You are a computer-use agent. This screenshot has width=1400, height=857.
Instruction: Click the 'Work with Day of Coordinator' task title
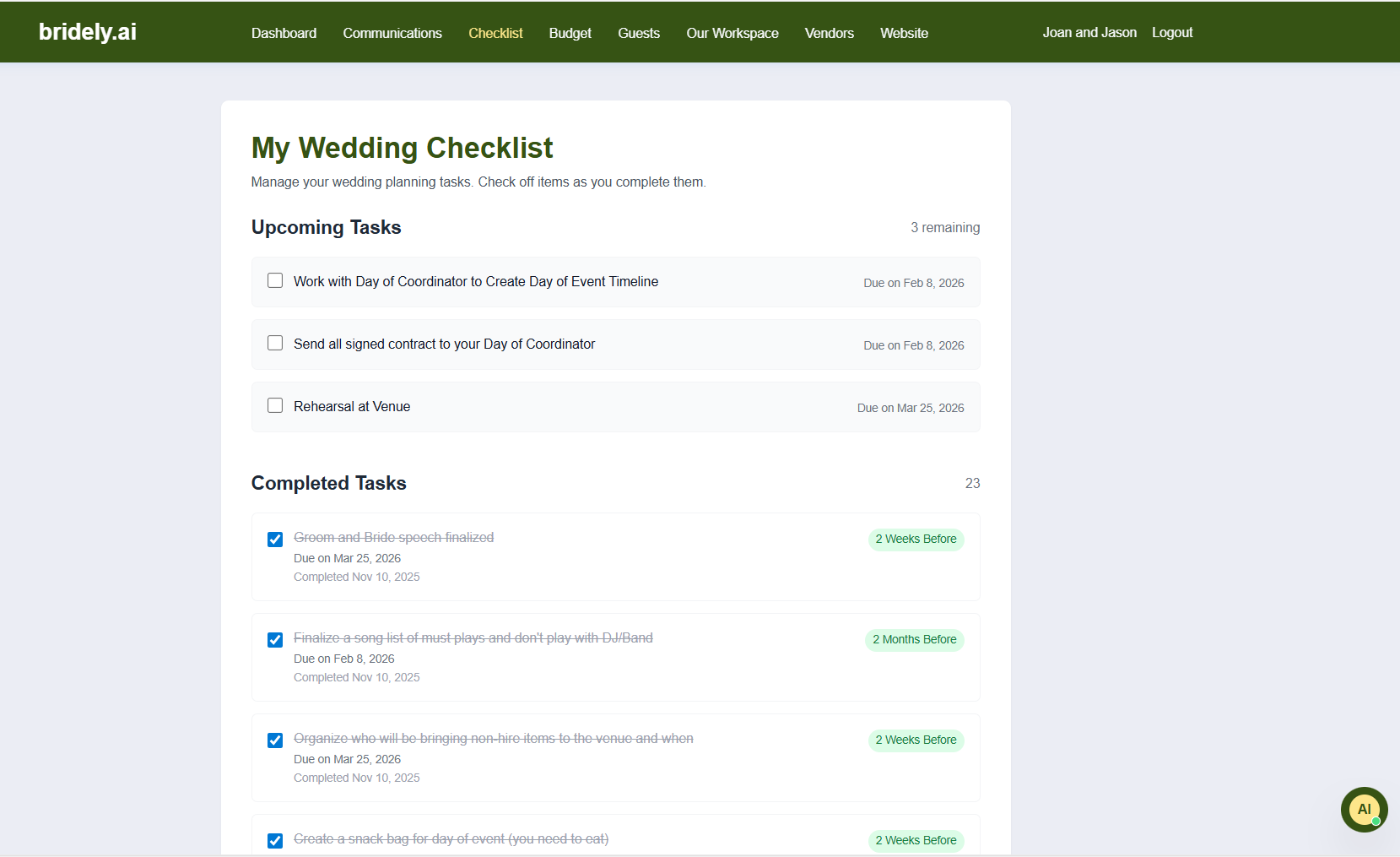coord(476,281)
